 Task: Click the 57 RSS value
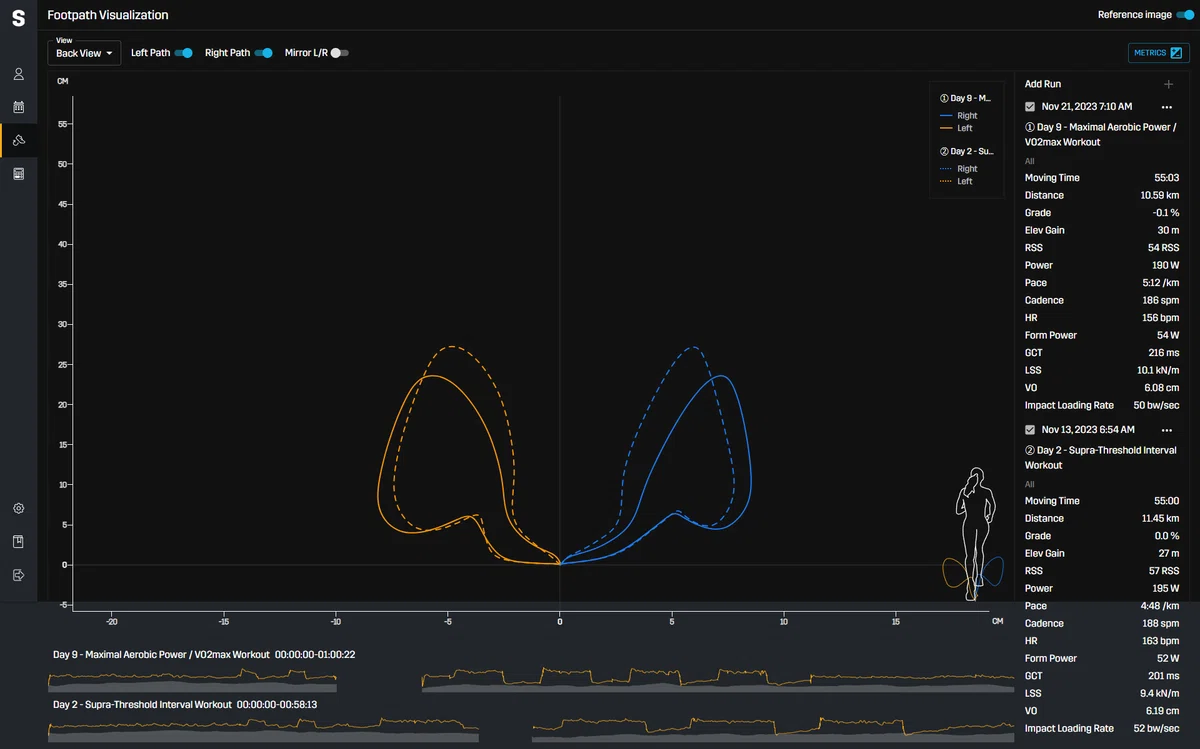(x=1163, y=571)
